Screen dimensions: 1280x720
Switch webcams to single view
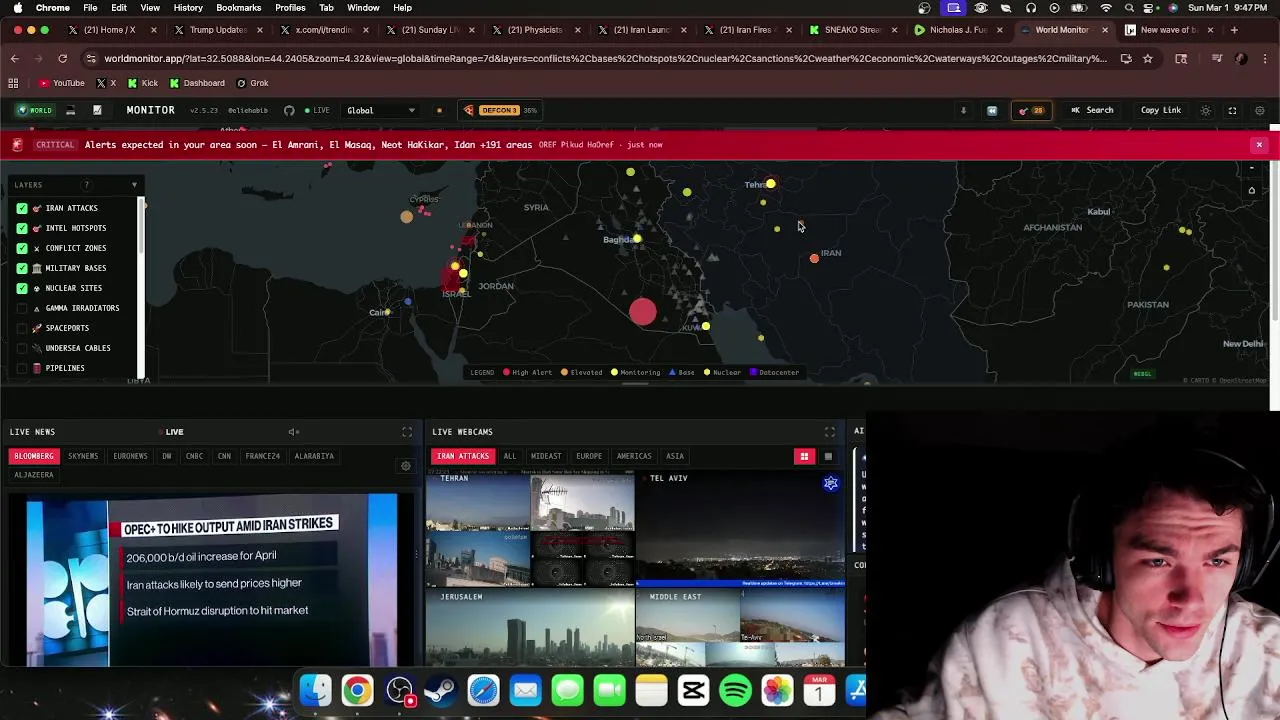[x=828, y=457]
